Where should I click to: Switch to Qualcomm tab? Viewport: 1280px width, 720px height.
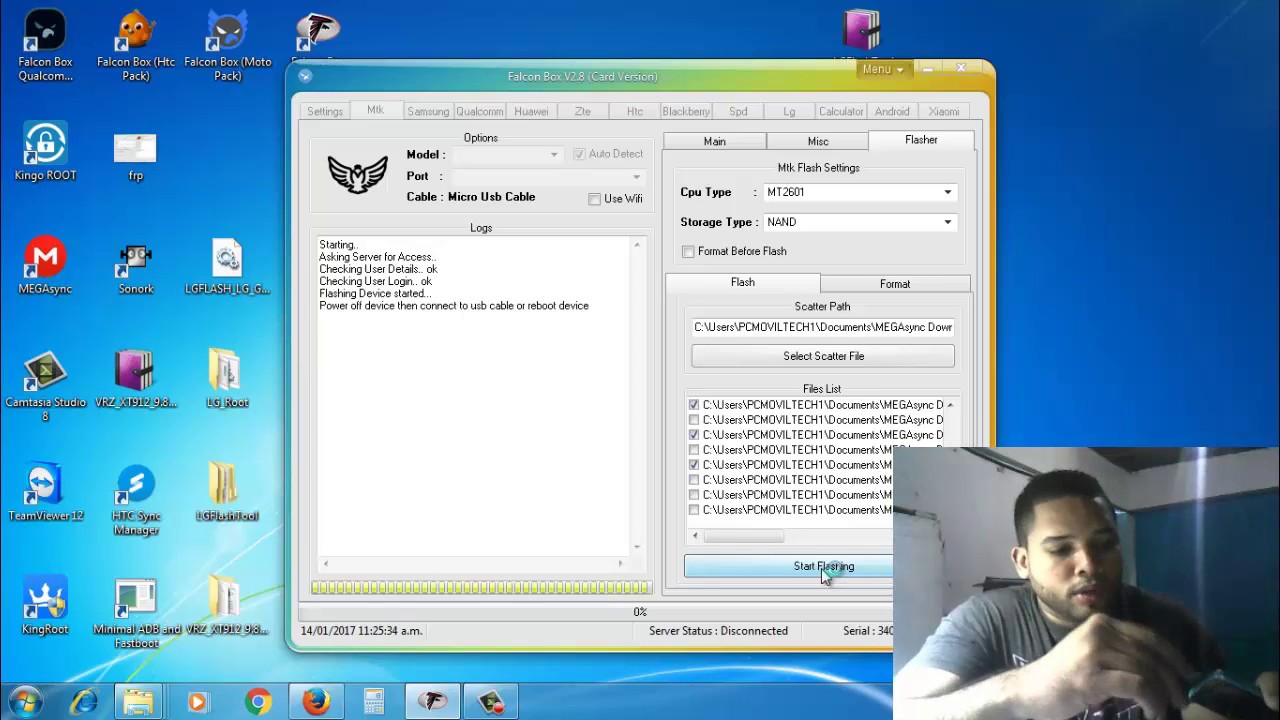480,111
